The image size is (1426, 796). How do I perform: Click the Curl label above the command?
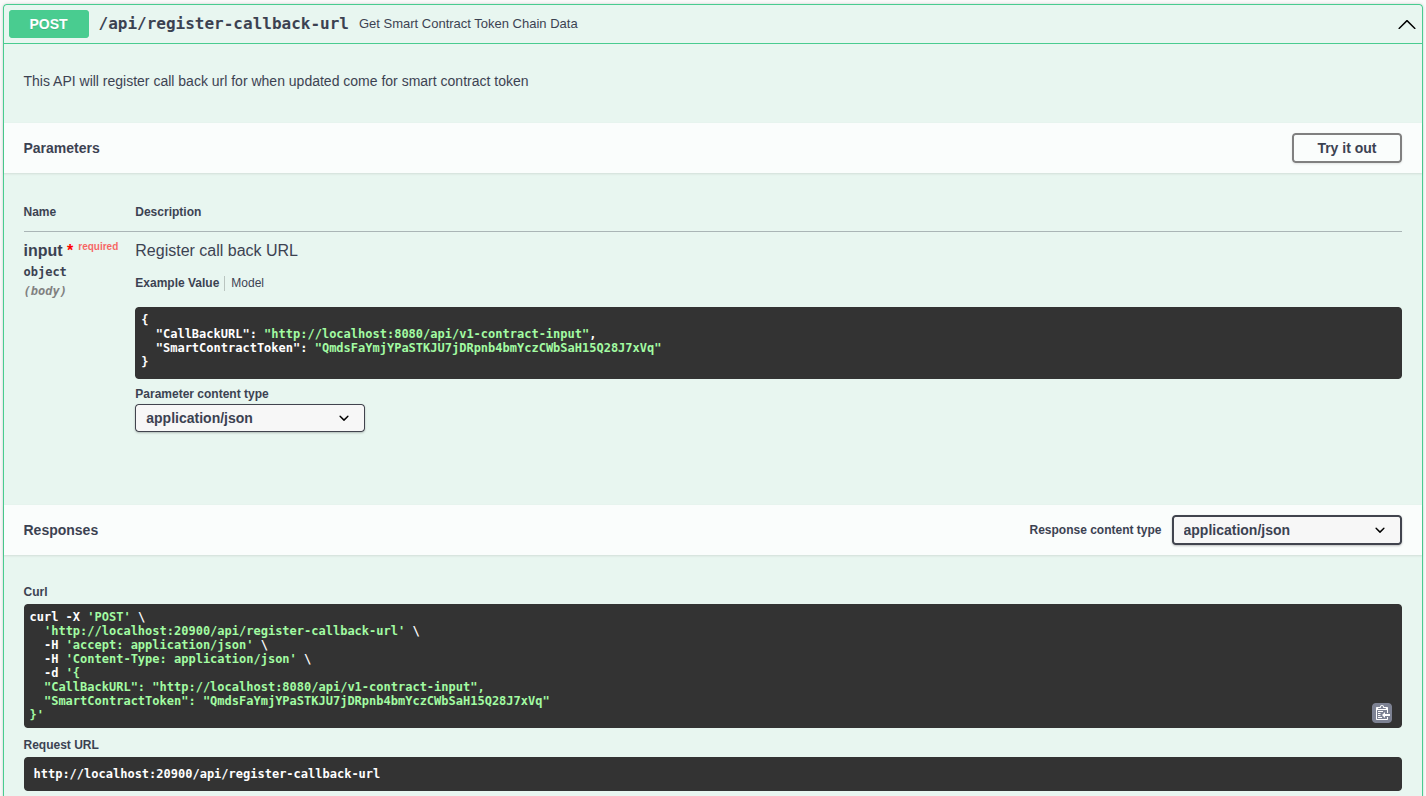click(x=36, y=592)
